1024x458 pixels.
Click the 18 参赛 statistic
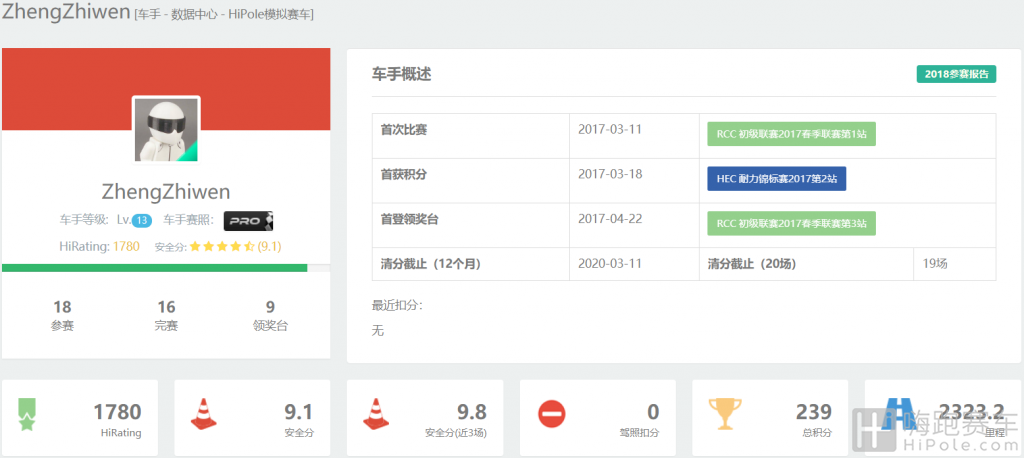62,316
